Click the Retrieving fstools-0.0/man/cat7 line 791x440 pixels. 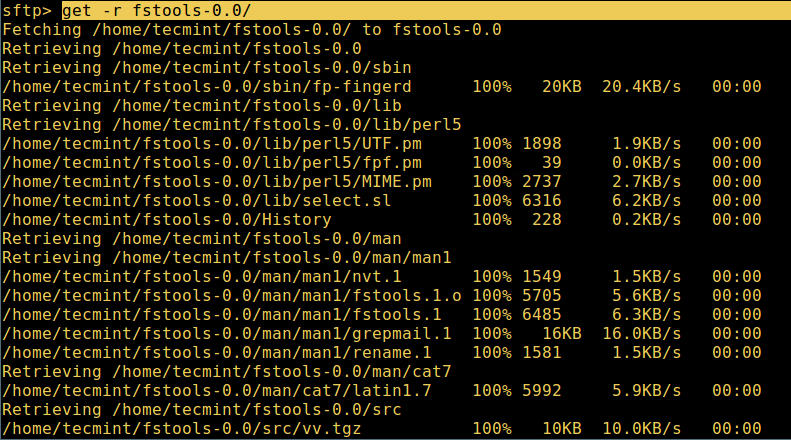coord(226,372)
